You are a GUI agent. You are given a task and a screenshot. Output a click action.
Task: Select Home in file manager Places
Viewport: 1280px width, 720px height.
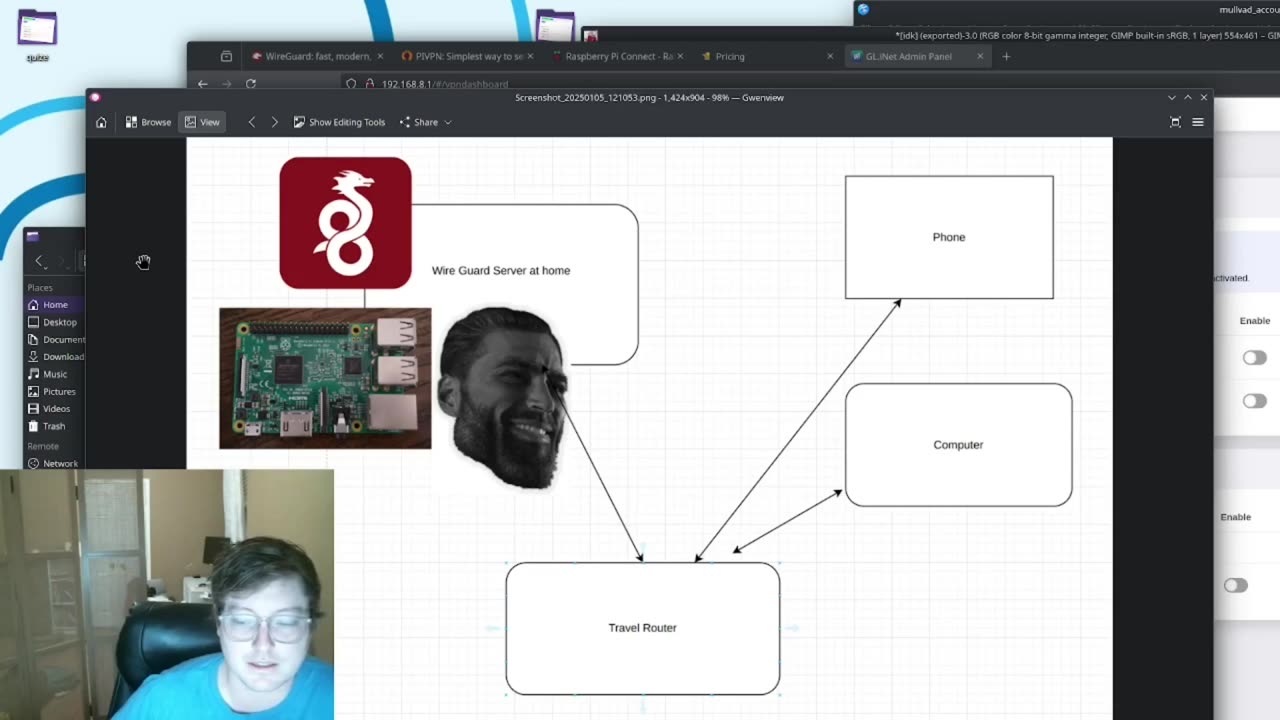pos(53,305)
